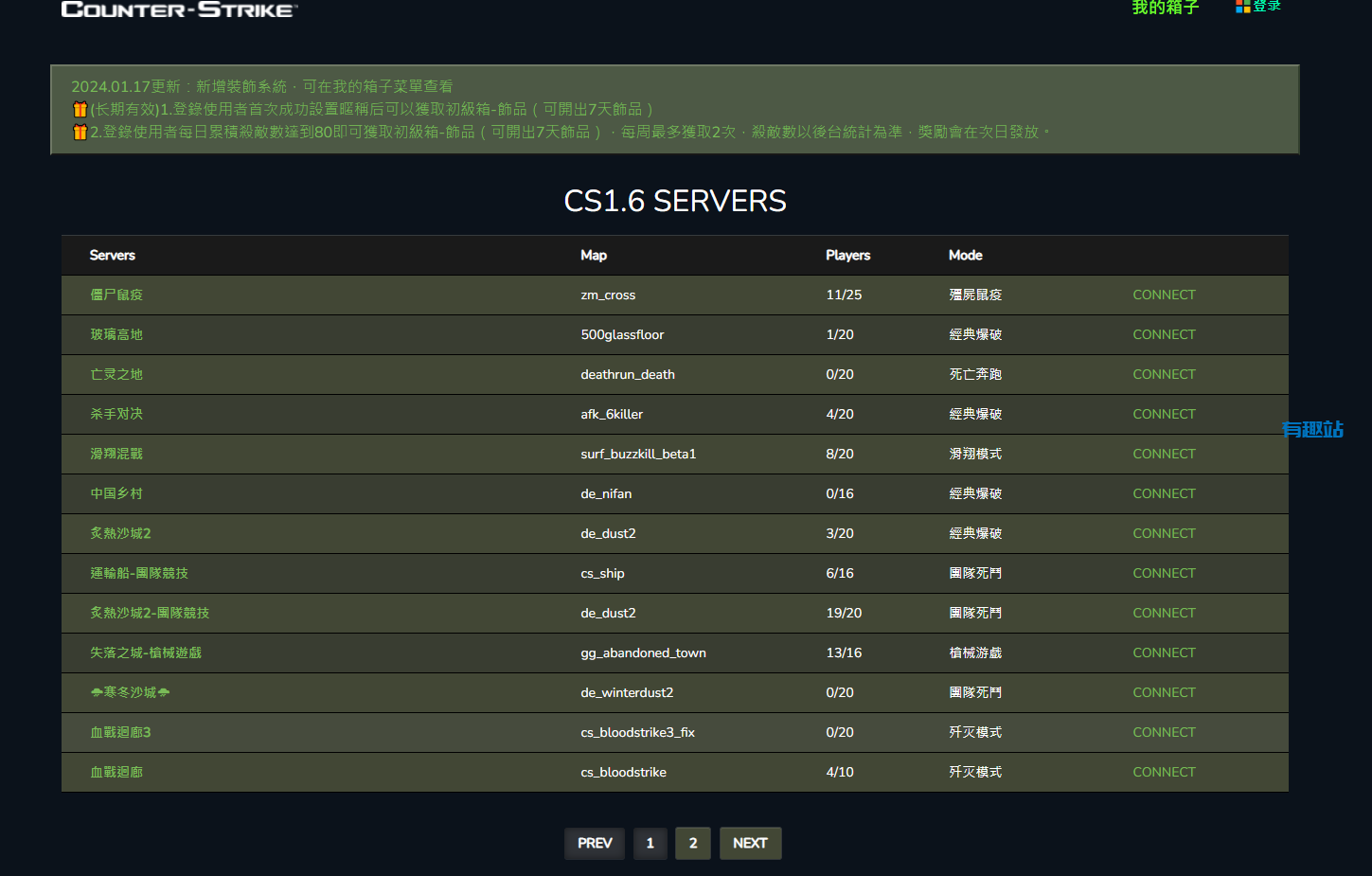Connect to the gg_abandoned_town server
Screen dimensions: 1372x876
1164,653
